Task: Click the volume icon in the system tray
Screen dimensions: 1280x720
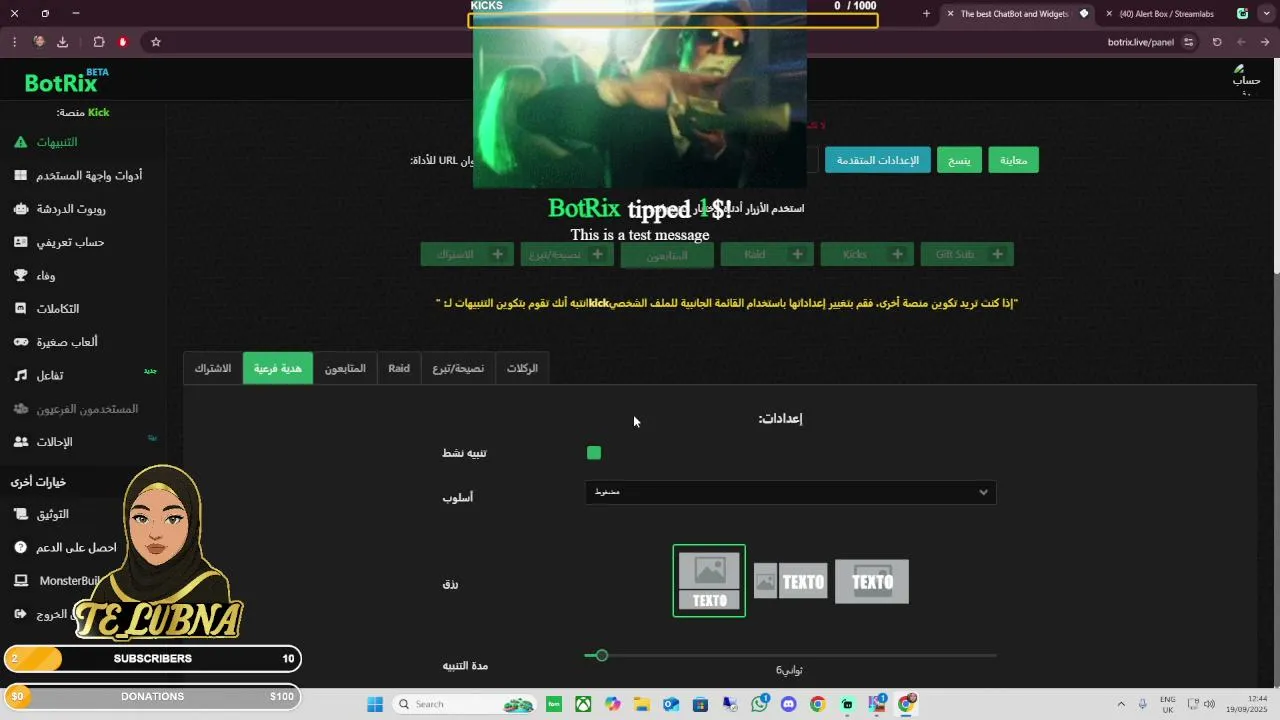Action: 1210,704
